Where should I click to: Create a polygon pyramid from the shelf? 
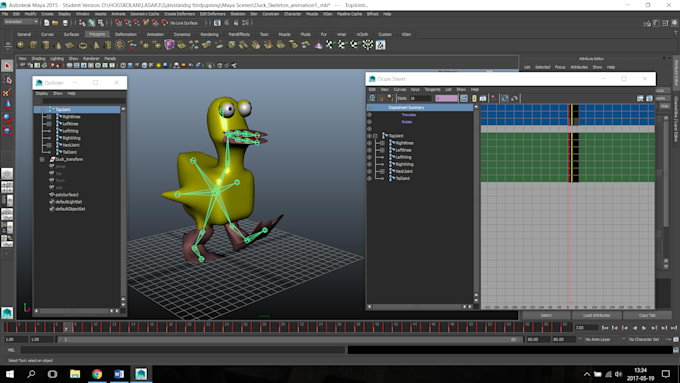[96, 45]
